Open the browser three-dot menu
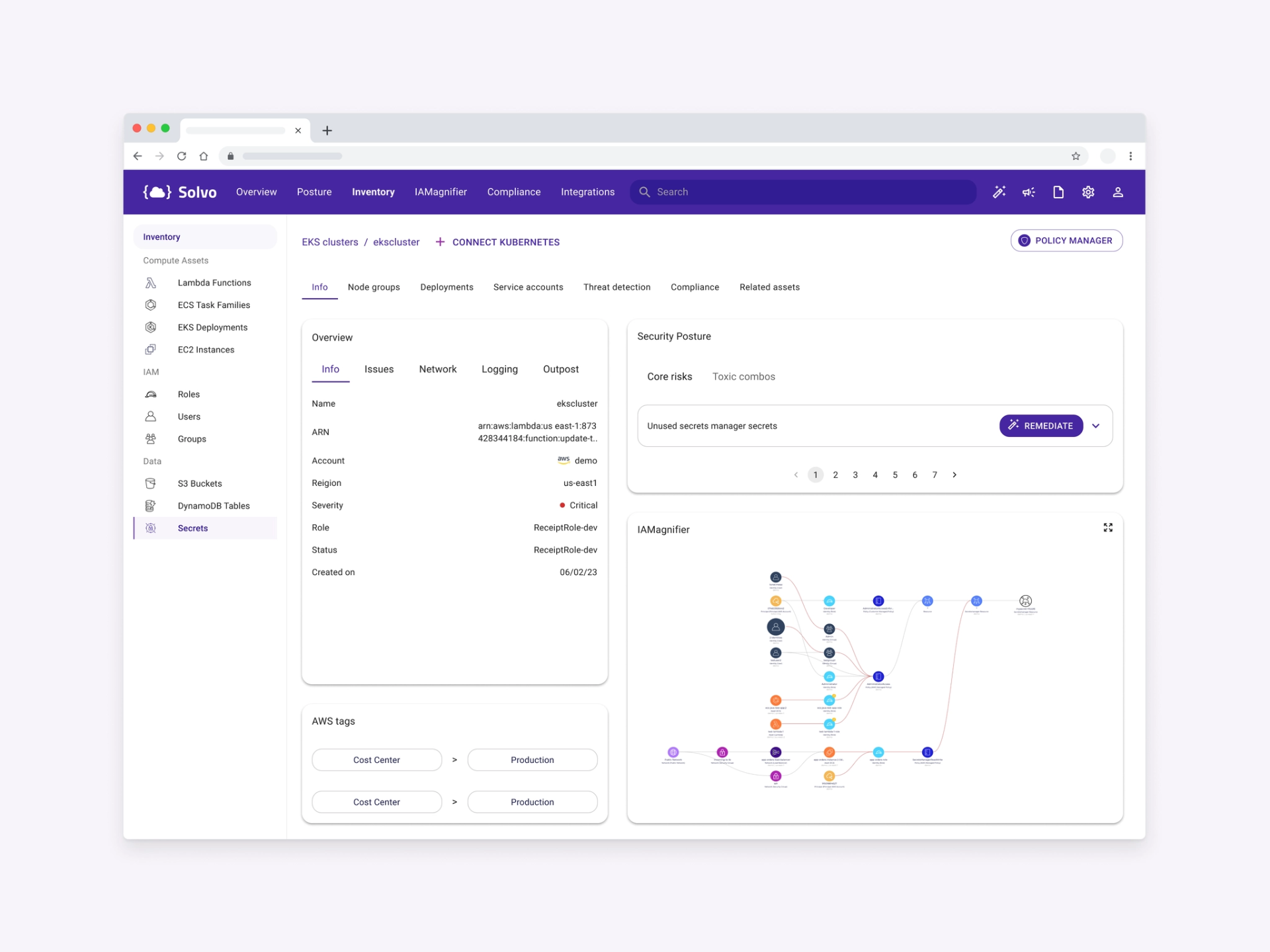1270x952 pixels. point(1130,156)
